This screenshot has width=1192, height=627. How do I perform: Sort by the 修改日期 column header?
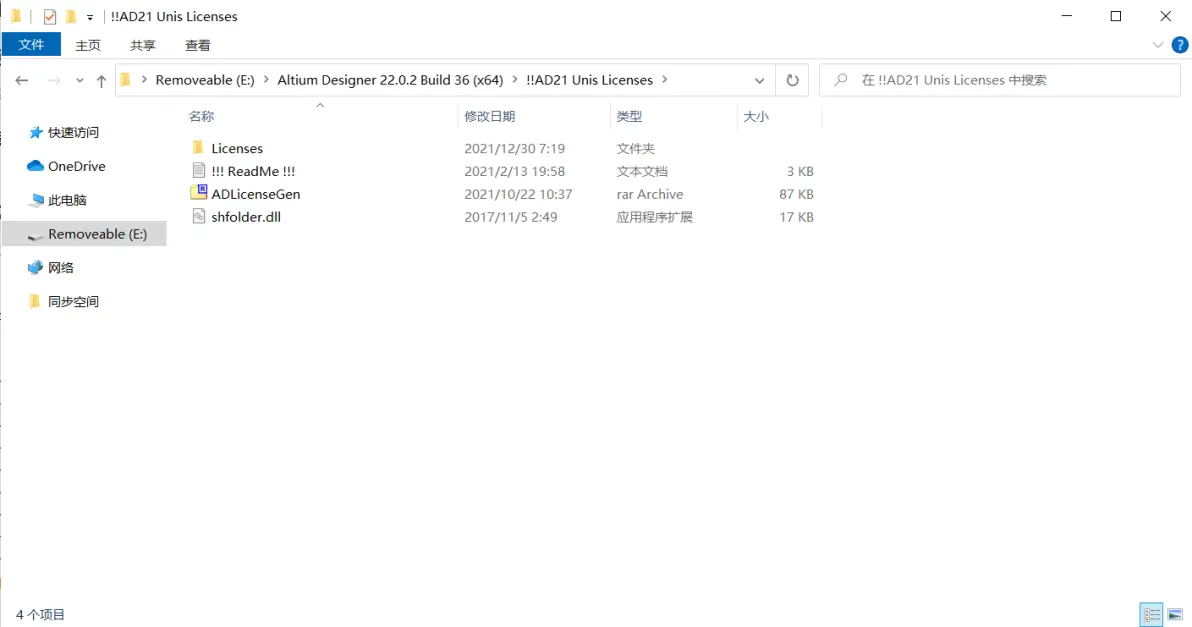(490, 116)
